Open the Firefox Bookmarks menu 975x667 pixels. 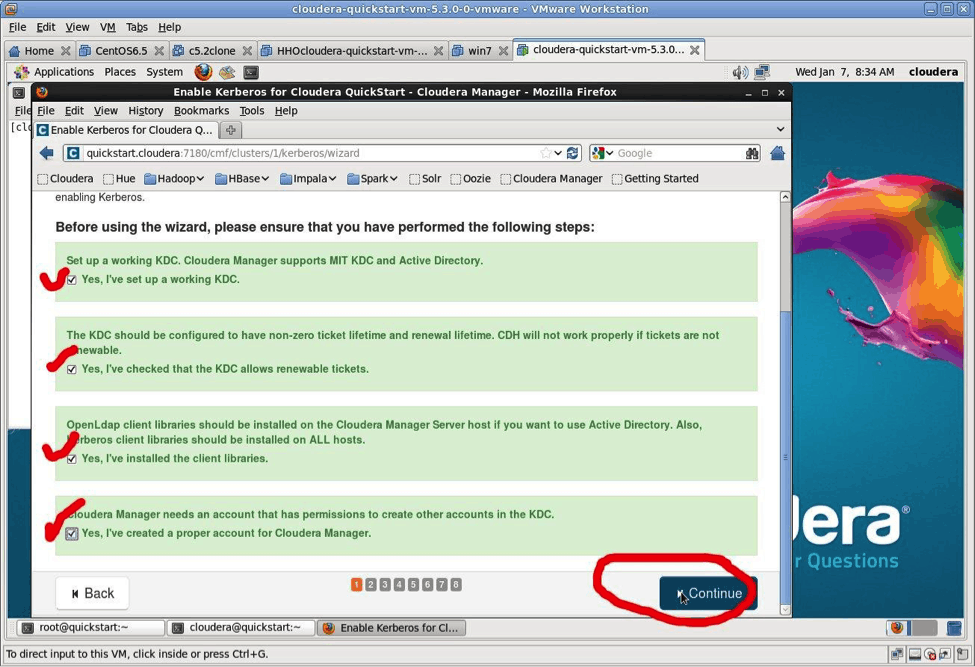201,111
